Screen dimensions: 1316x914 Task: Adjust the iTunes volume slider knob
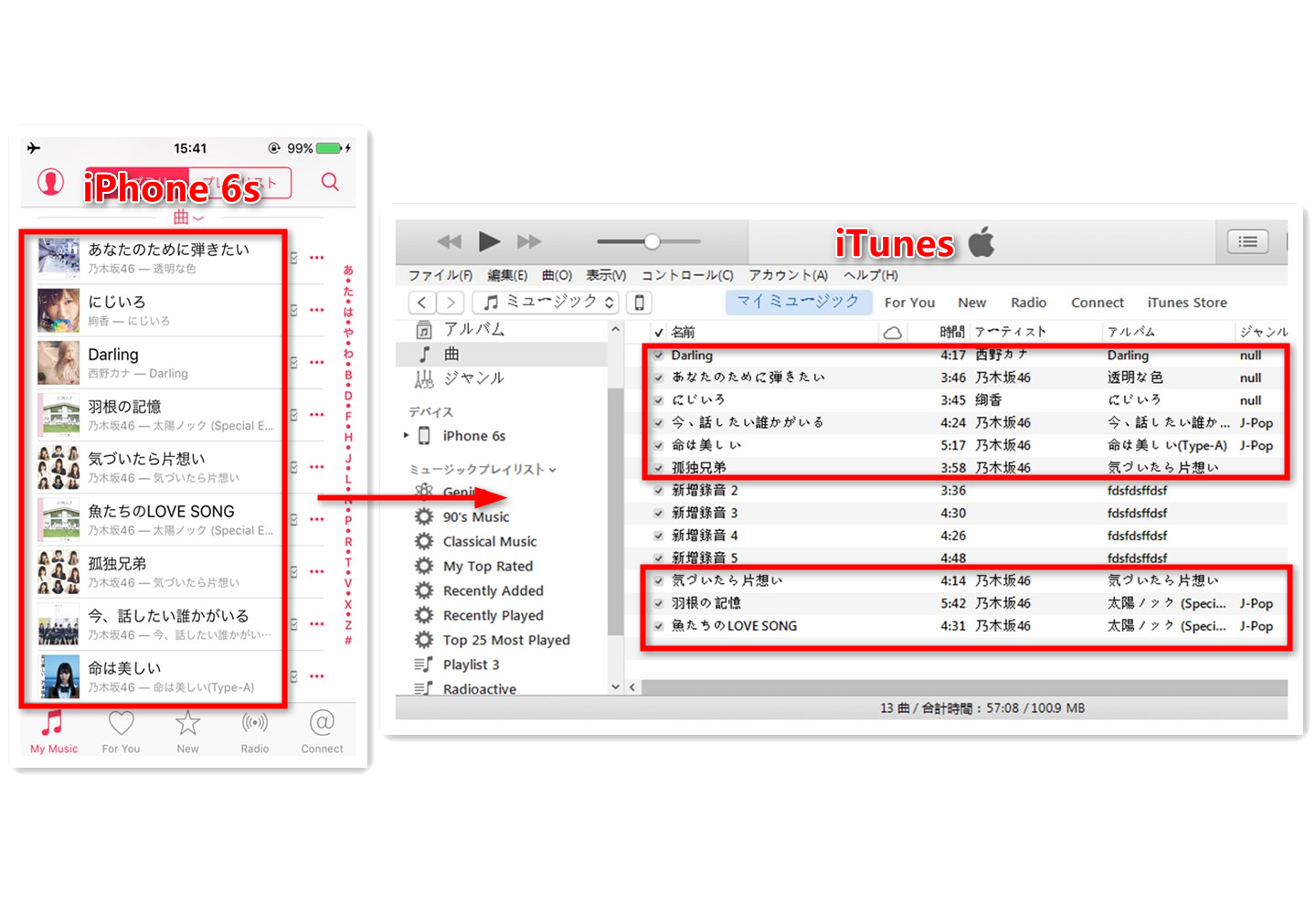click(652, 241)
